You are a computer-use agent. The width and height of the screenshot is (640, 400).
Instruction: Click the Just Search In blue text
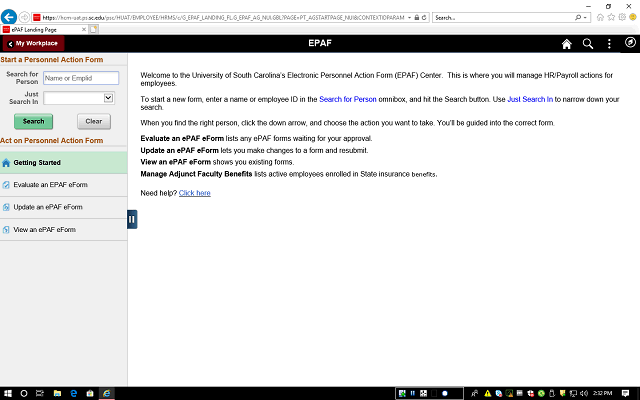pos(530,99)
